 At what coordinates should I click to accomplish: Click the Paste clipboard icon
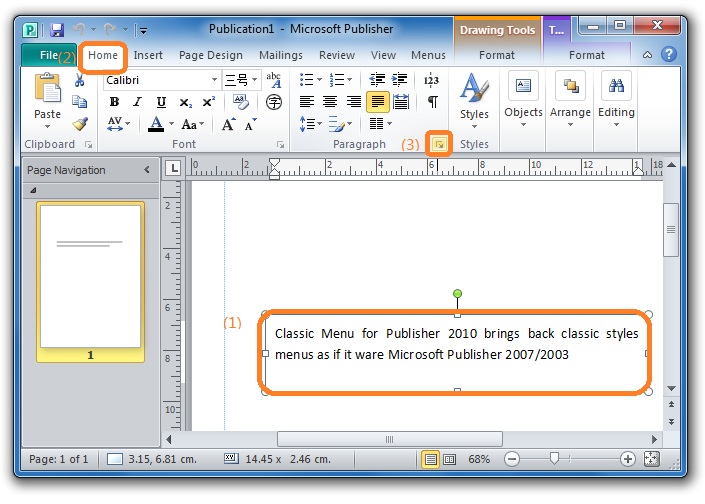pos(47,88)
